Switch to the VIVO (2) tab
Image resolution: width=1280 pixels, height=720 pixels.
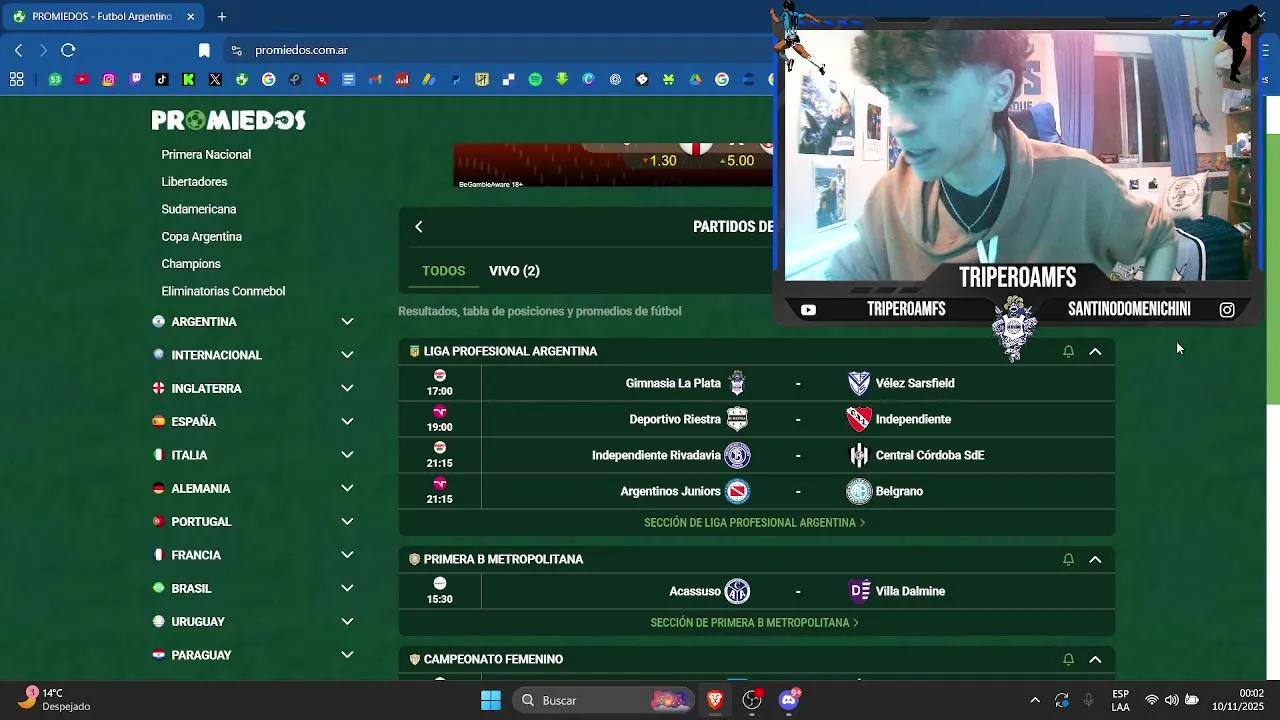(514, 271)
